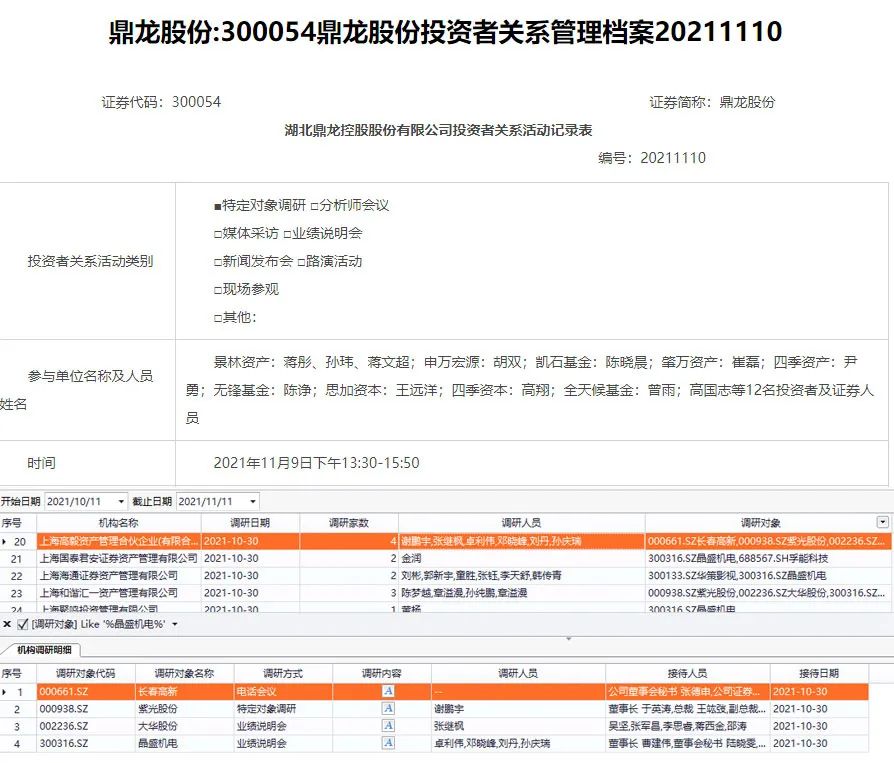Click cell 000938.SZ in detail grid
This screenshot has width=894, height=763.
coord(86,709)
